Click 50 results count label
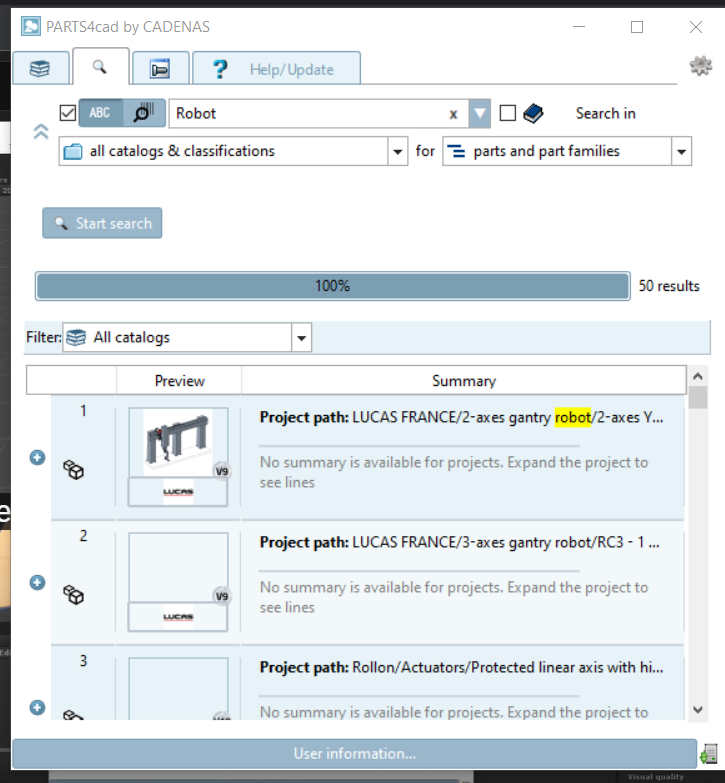This screenshot has height=783, width=725. (669, 286)
